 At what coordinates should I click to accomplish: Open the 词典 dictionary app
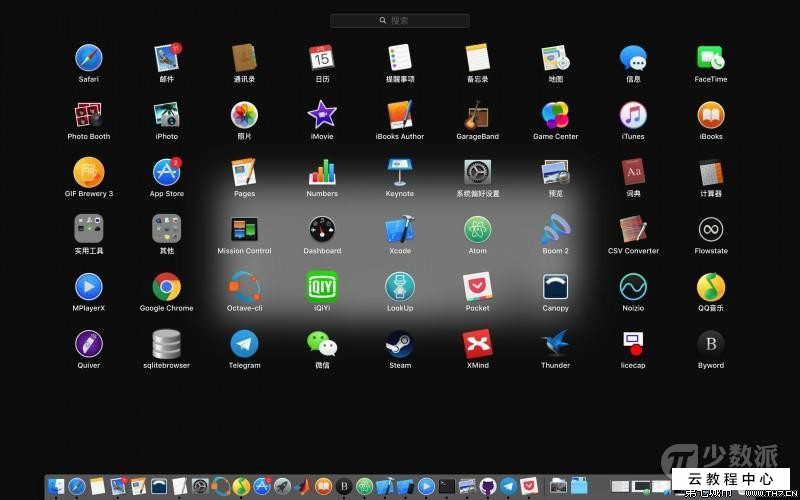click(633, 172)
